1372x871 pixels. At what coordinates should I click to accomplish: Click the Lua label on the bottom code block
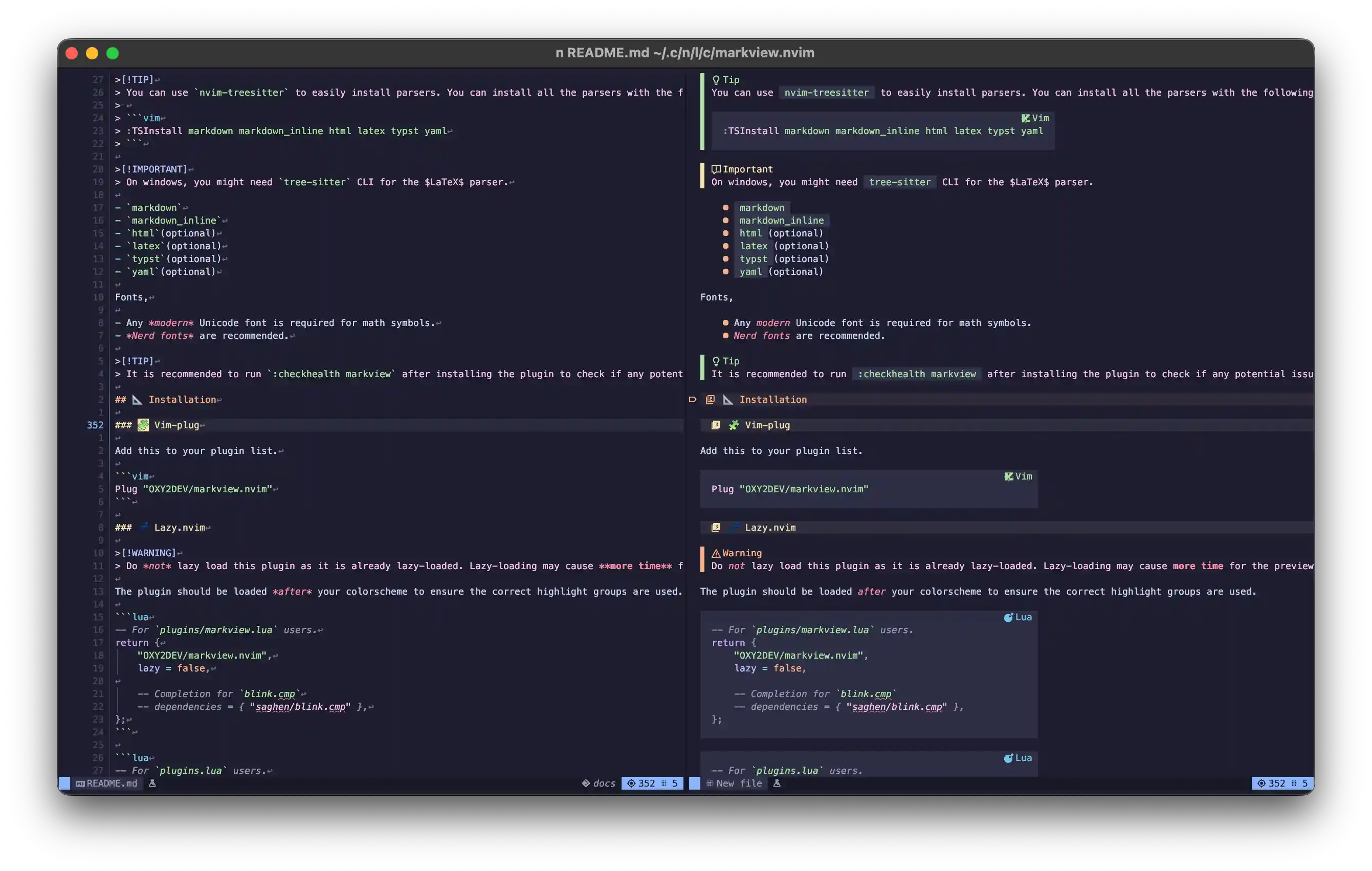pyautogui.click(x=1023, y=758)
